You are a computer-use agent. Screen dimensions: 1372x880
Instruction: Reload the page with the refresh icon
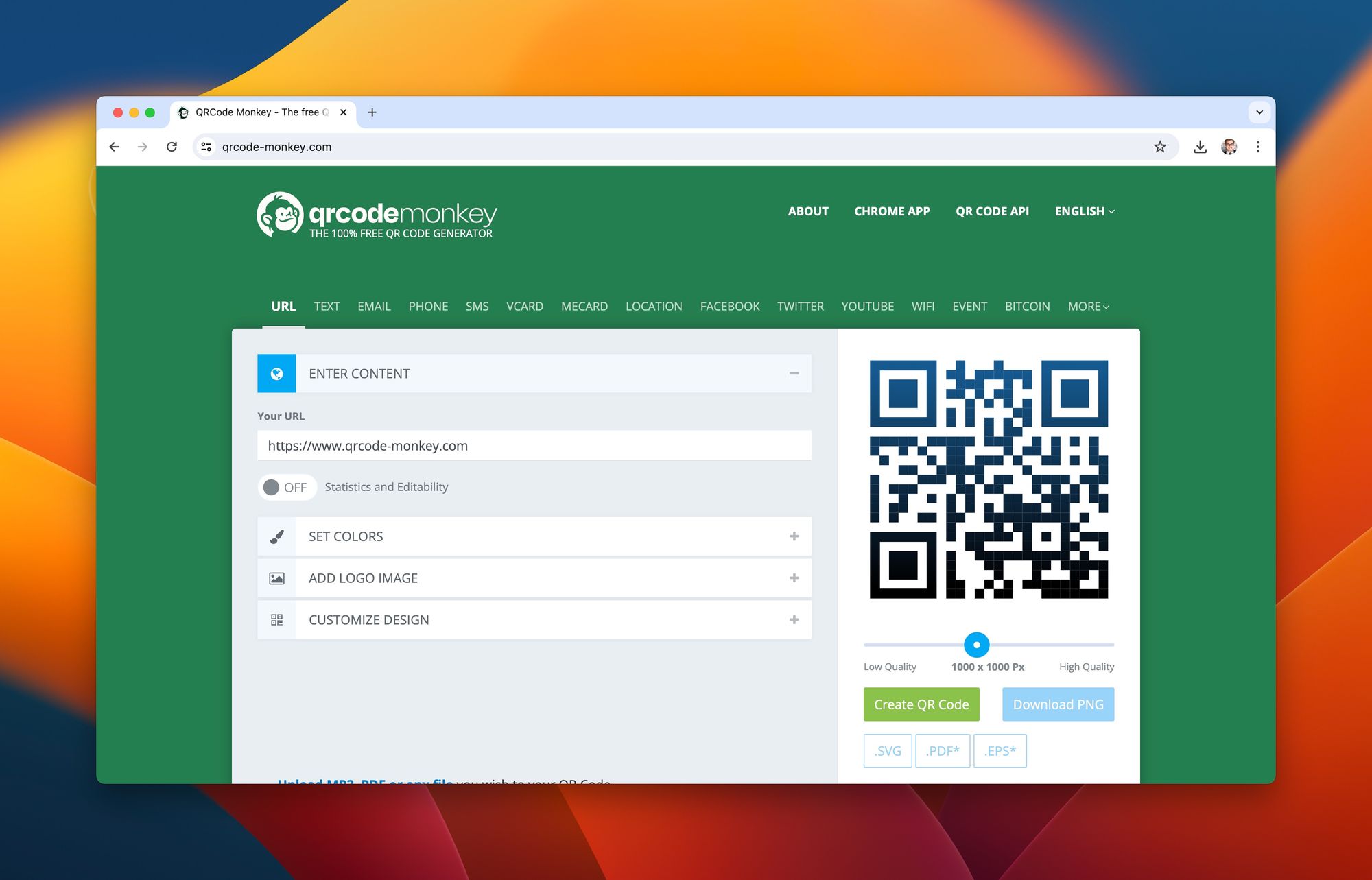(x=171, y=147)
